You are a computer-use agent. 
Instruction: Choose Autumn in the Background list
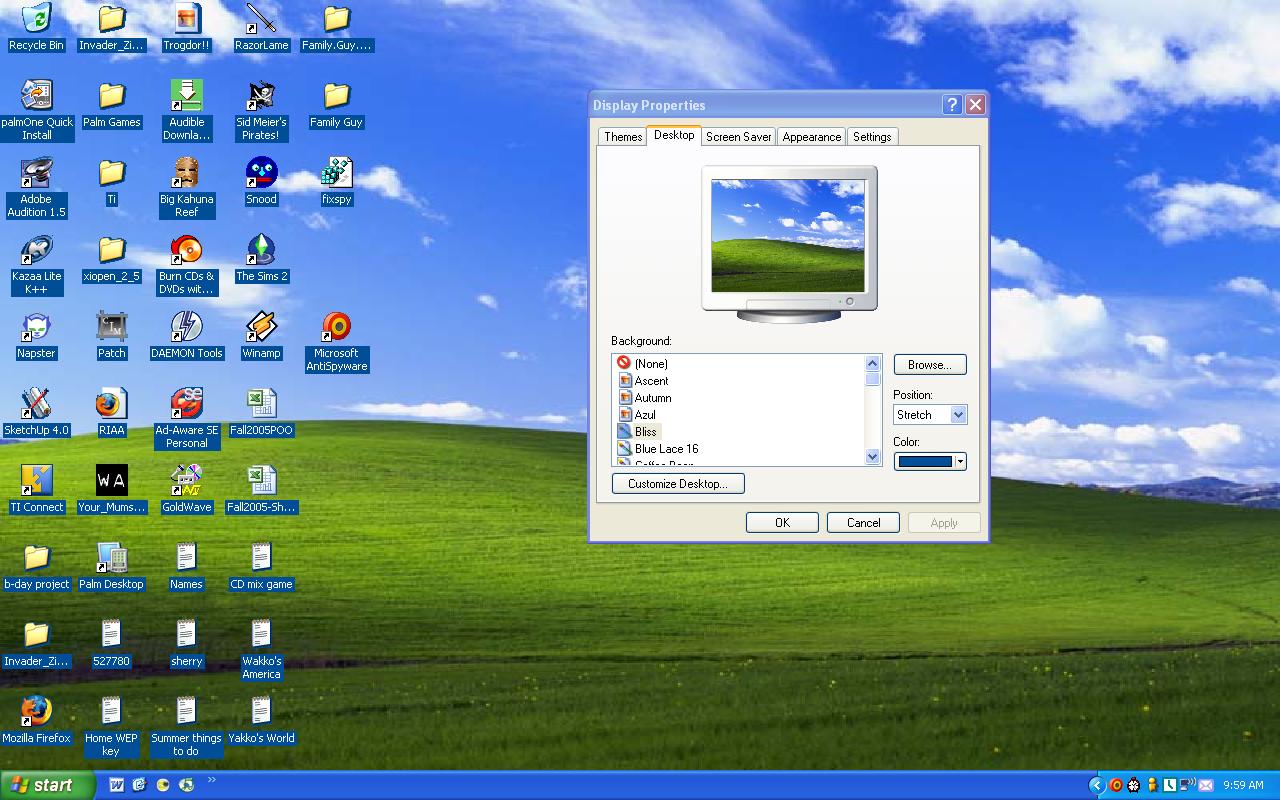click(652, 398)
